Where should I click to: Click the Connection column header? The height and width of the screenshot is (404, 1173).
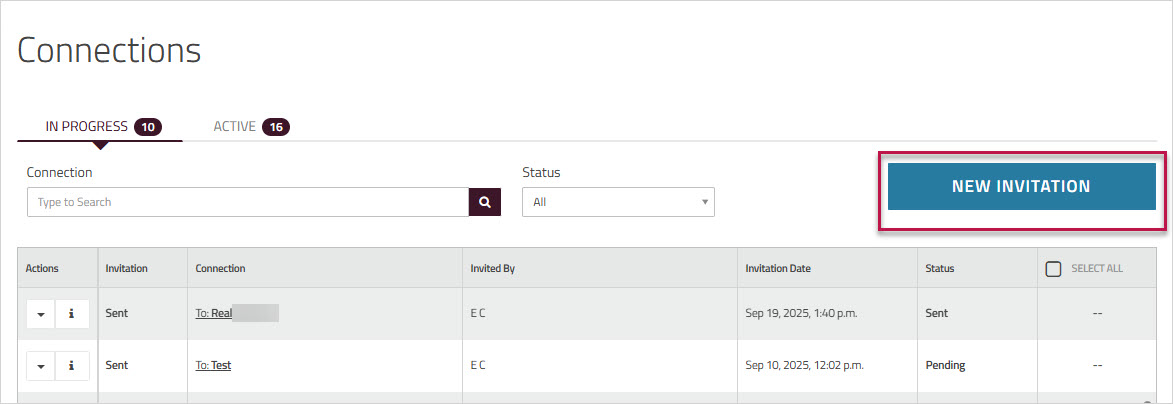tap(220, 268)
